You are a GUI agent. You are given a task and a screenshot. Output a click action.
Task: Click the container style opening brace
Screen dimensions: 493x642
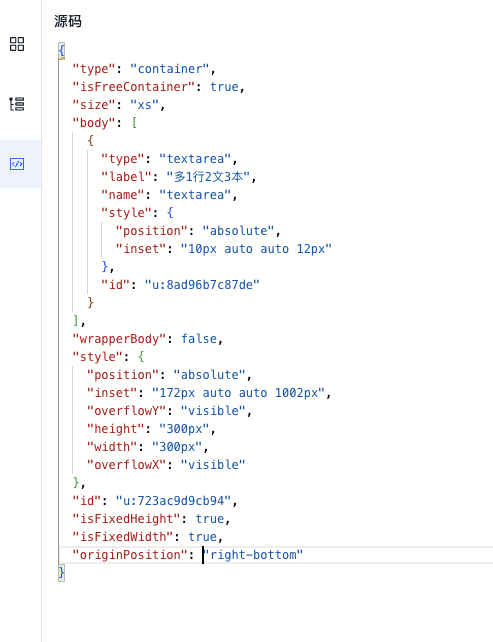pos(141,357)
